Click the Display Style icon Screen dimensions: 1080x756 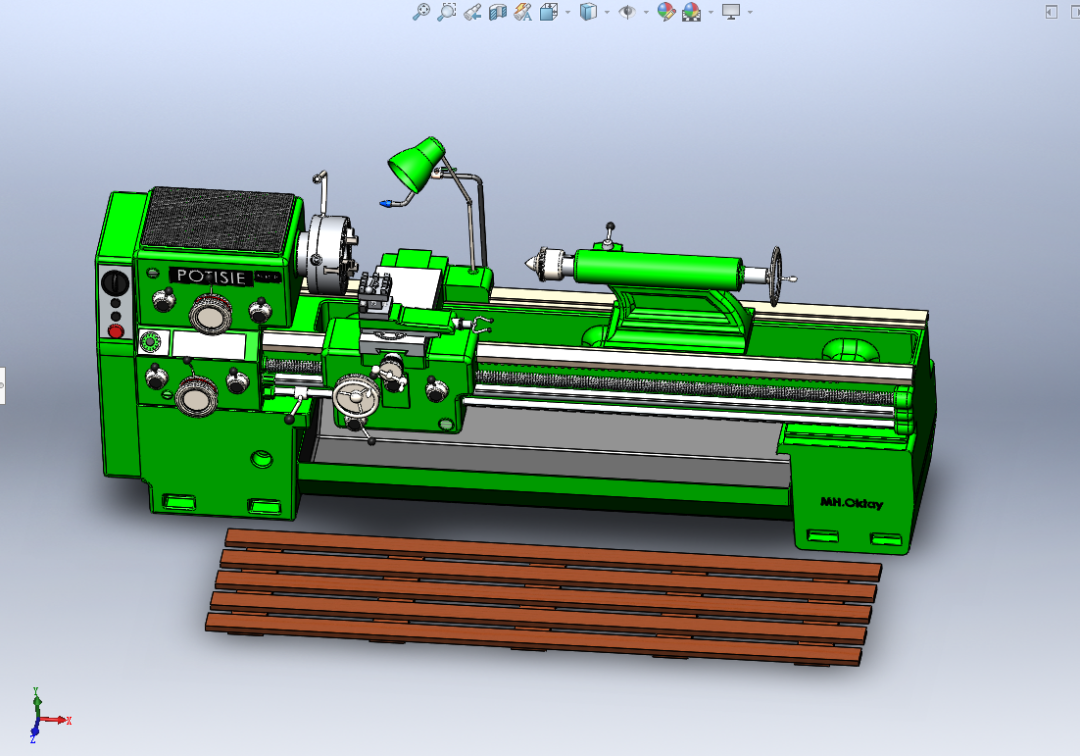[x=588, y=12]
